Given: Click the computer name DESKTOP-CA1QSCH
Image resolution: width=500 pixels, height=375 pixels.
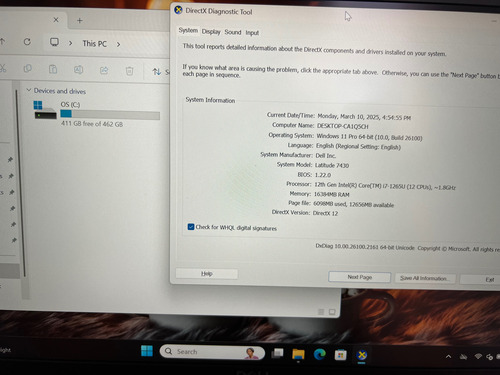Looking at the screenshot, I should pyautogui.click(x=343, y=126).
